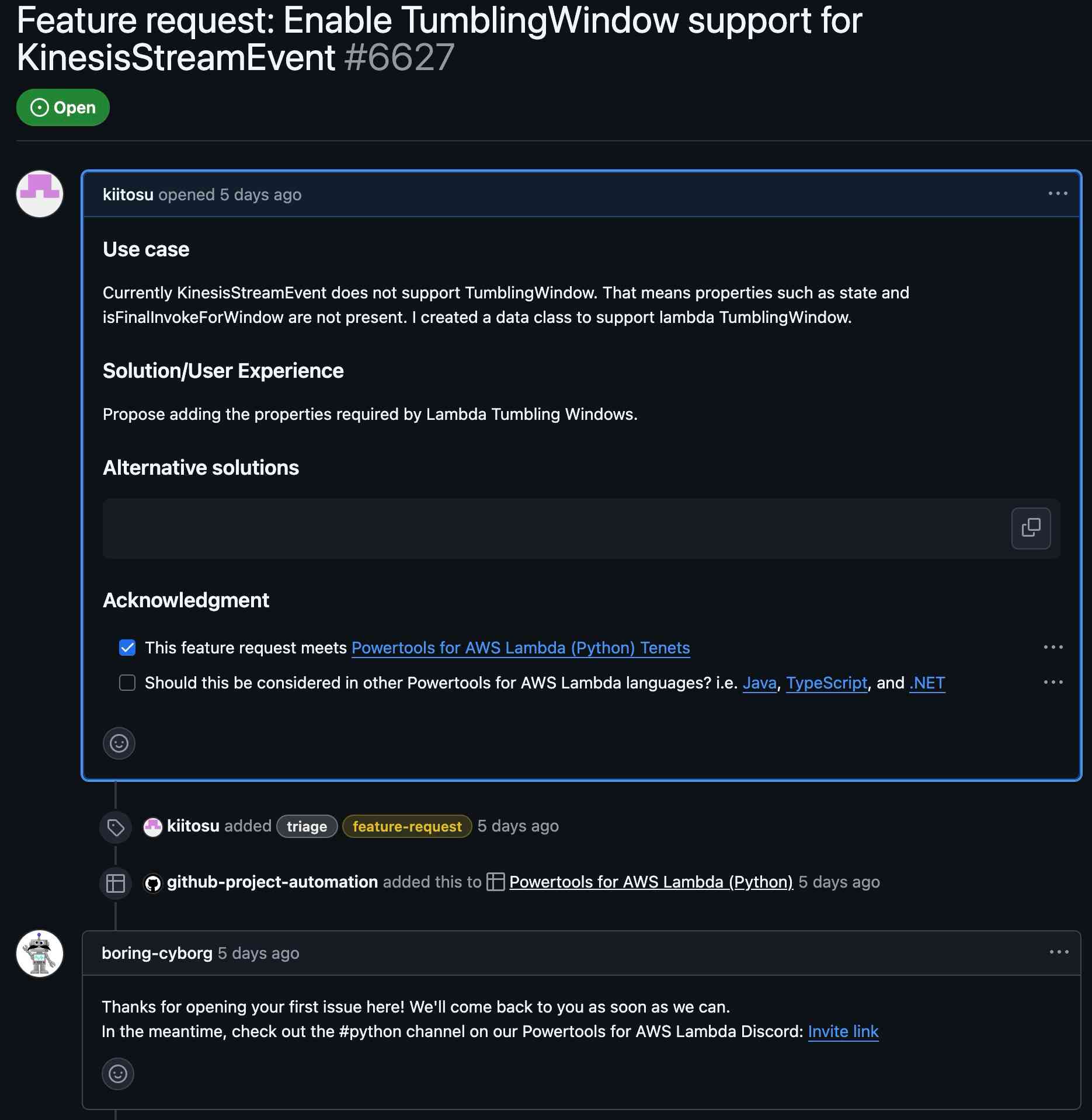
Task: Uncheck the Powertools Tenets acknowledgment checkbox
Action: click(127, 648)
